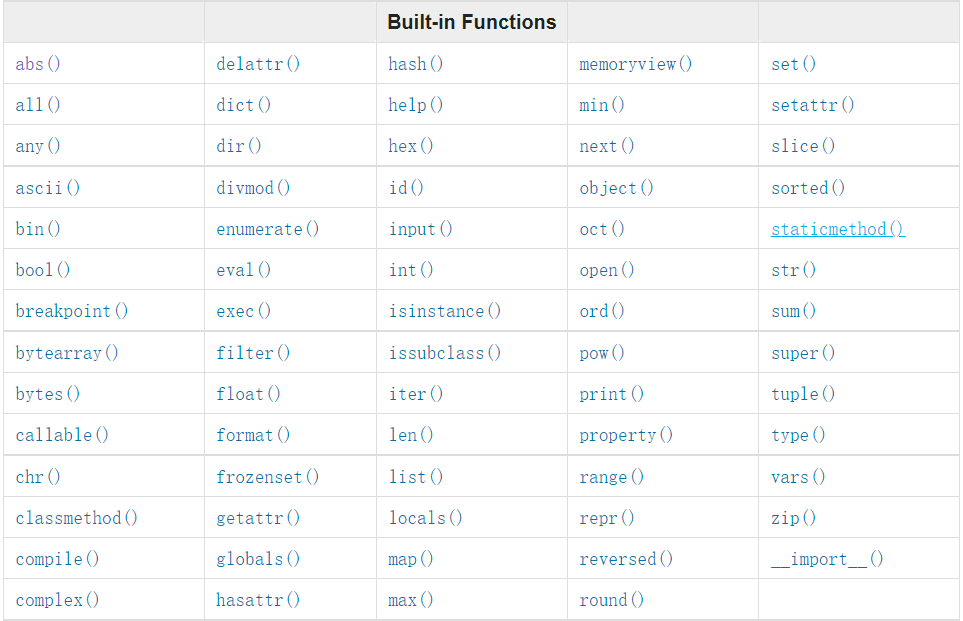This screenshot has width=963, height=621.
Task: Open the __import__() link
Action: pos(827,559)
